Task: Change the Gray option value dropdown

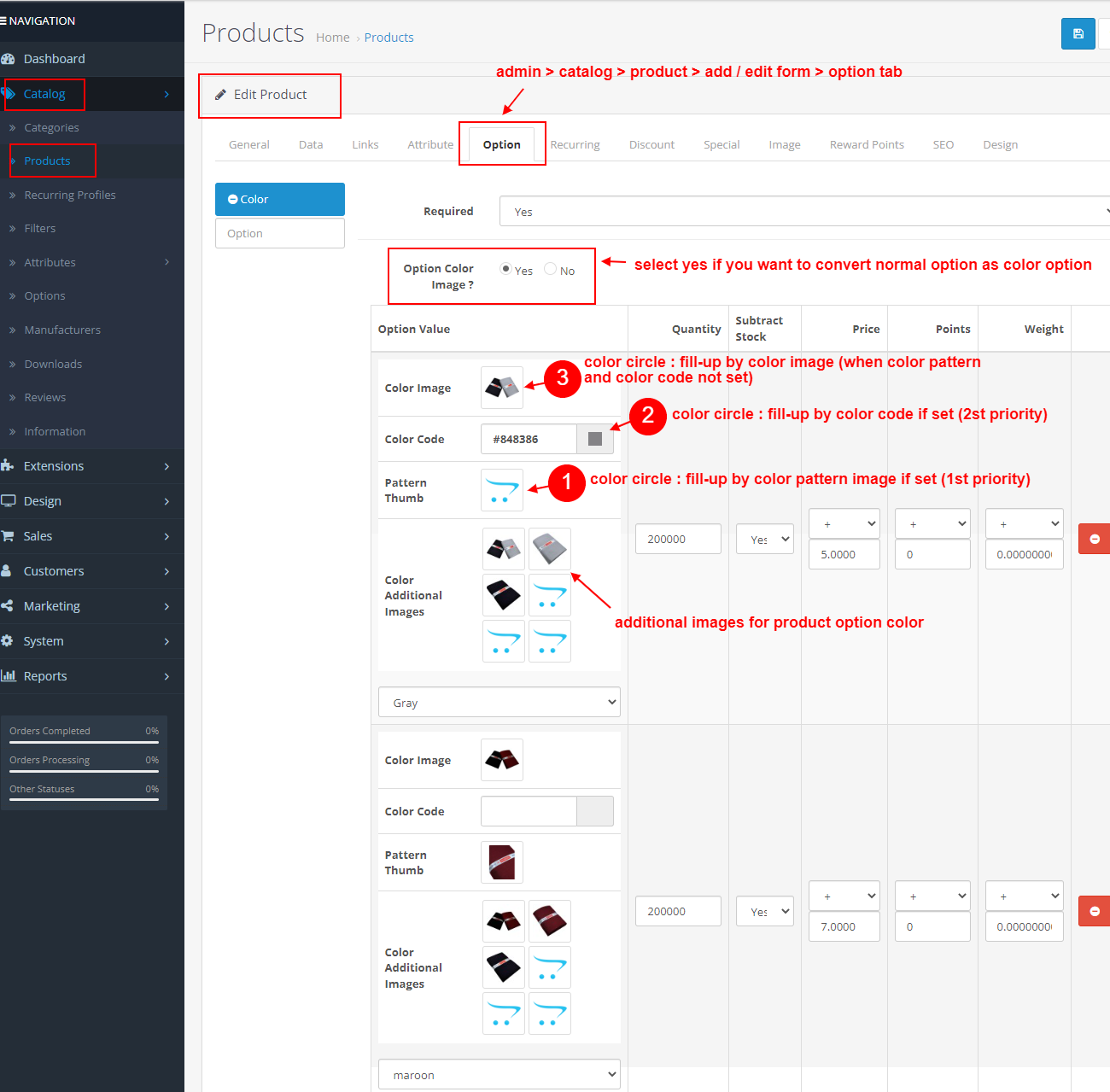Action: (499, 702)
